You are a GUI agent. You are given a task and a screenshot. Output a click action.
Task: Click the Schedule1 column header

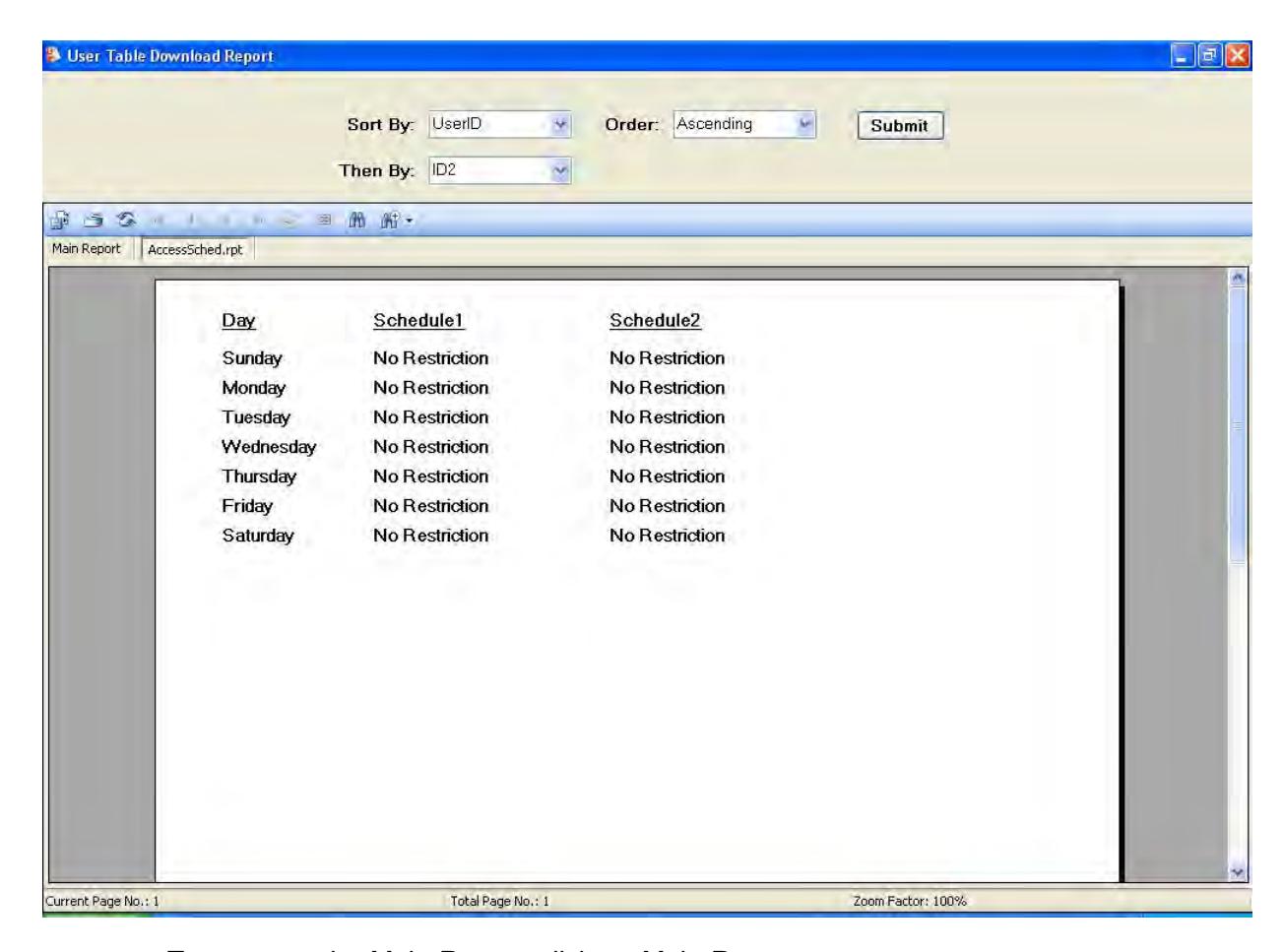pyautogui.click(x=418, y=321)
